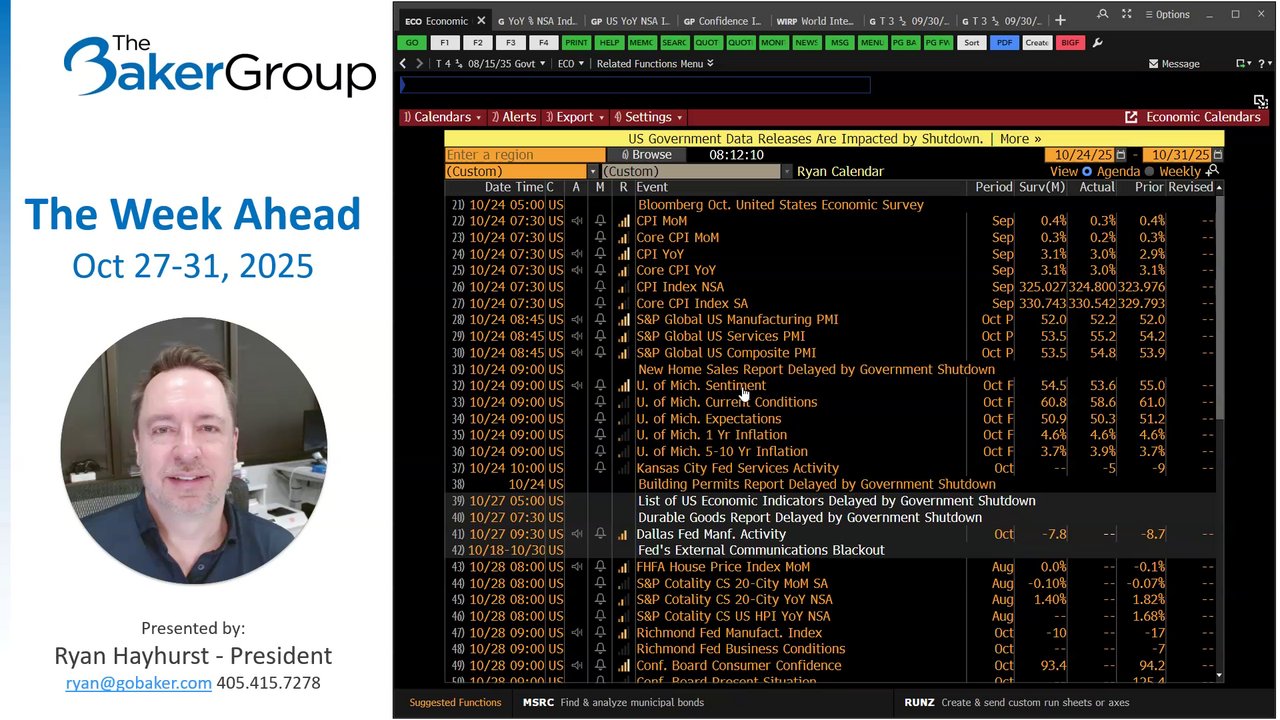Click the panel pop-out icon below Message
The height and width of the screenshot is (720, 1280).
[1260, 101]
